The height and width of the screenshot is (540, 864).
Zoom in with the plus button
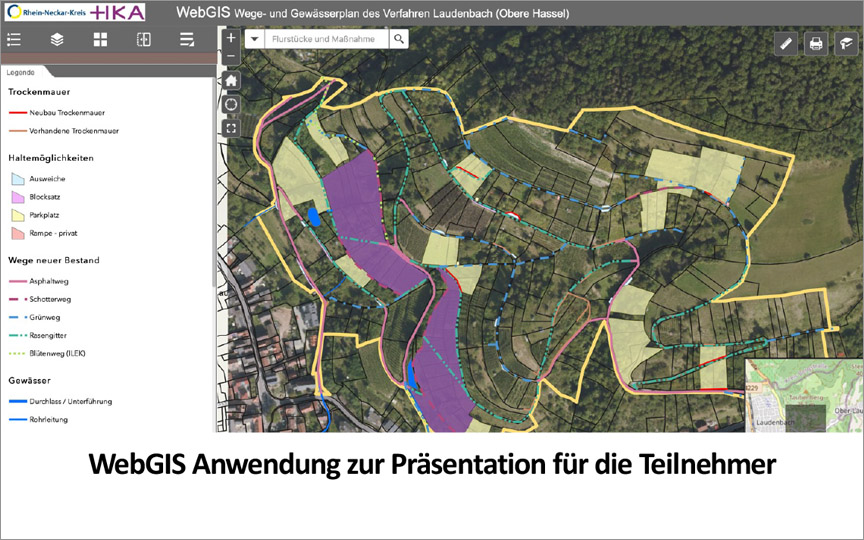(231, 38)
